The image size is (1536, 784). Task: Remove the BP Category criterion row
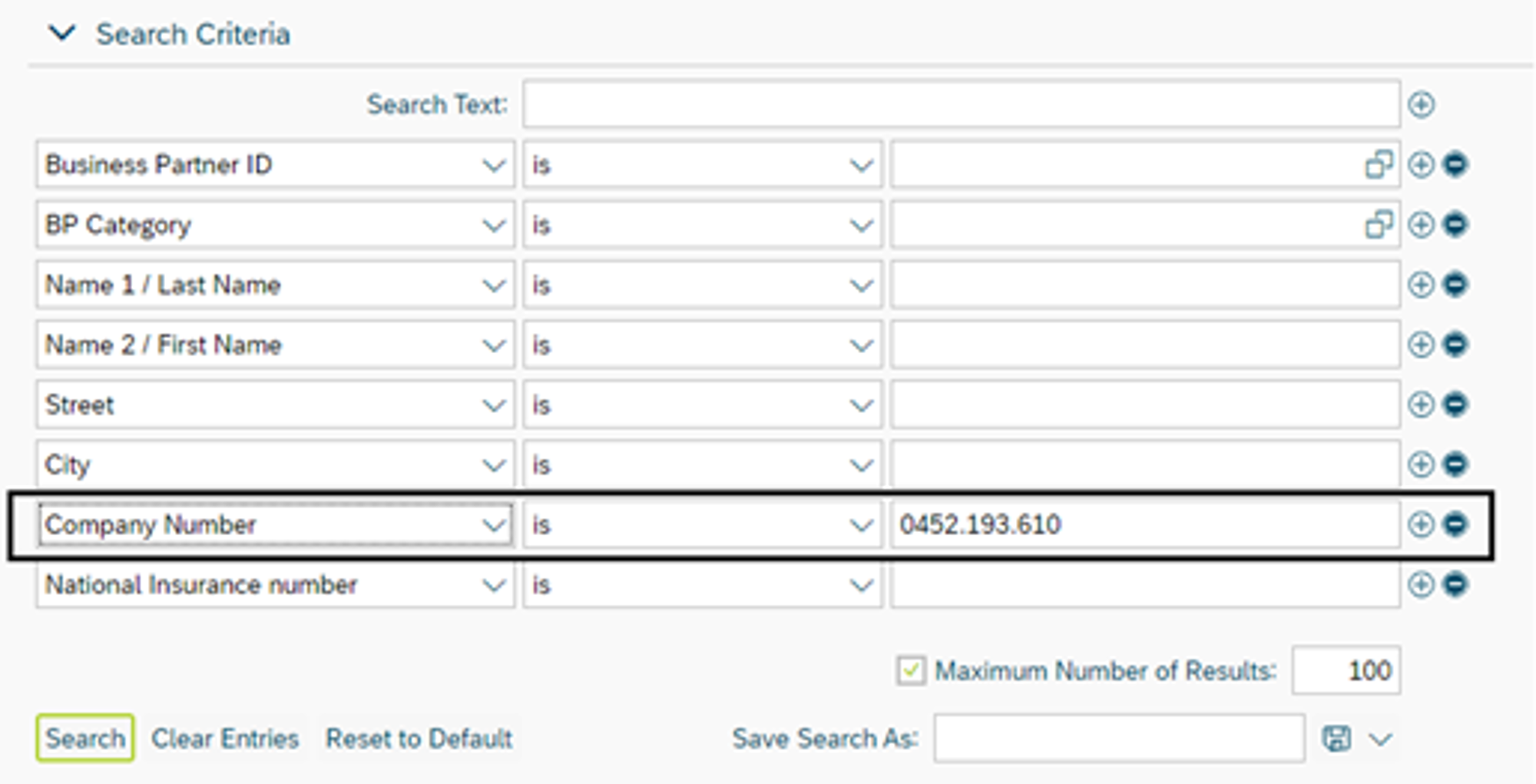1455,224
